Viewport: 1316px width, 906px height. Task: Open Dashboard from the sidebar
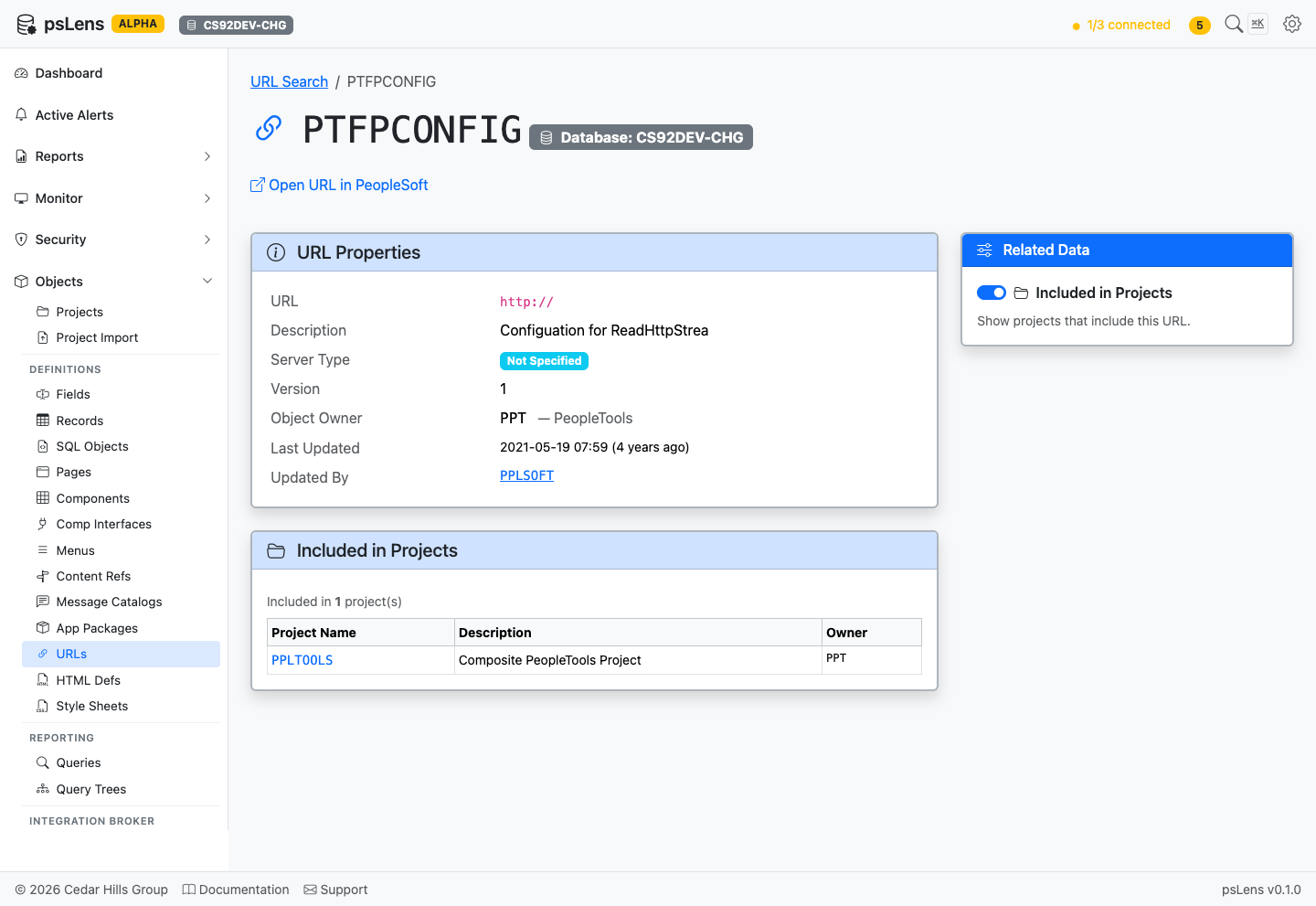pyautogui.click(x=114, y=73)
